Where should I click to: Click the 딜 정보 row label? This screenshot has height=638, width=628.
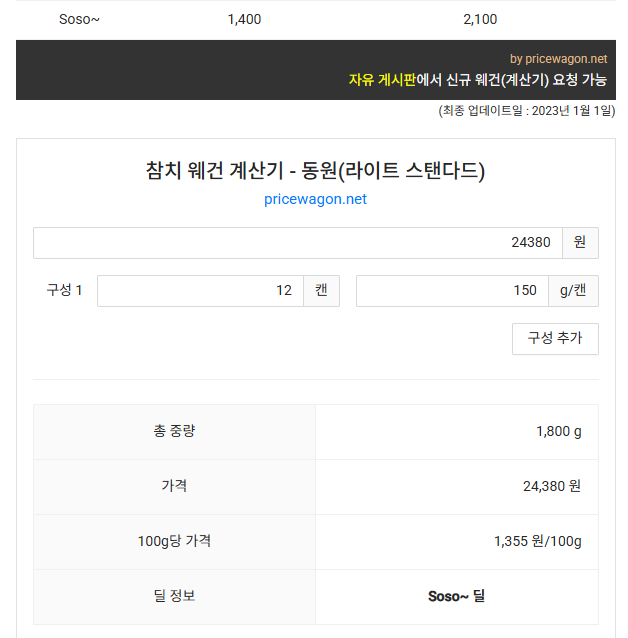174,596
